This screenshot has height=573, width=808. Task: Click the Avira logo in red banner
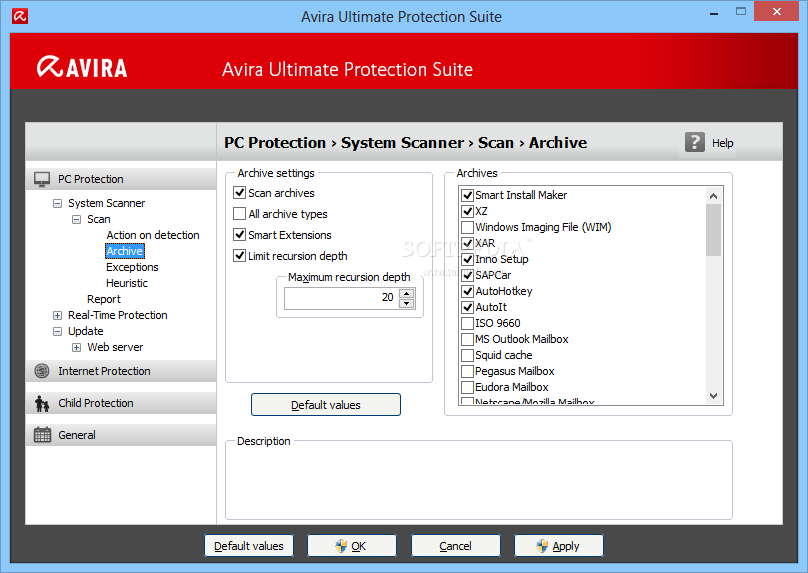pyautogui.click(x=82, y=68)
